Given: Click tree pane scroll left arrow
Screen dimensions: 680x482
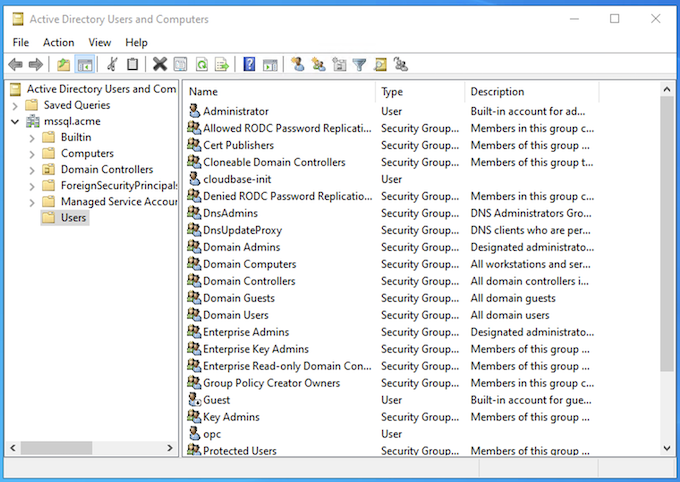Looking at the screenshot, I should tap(13, 448).
